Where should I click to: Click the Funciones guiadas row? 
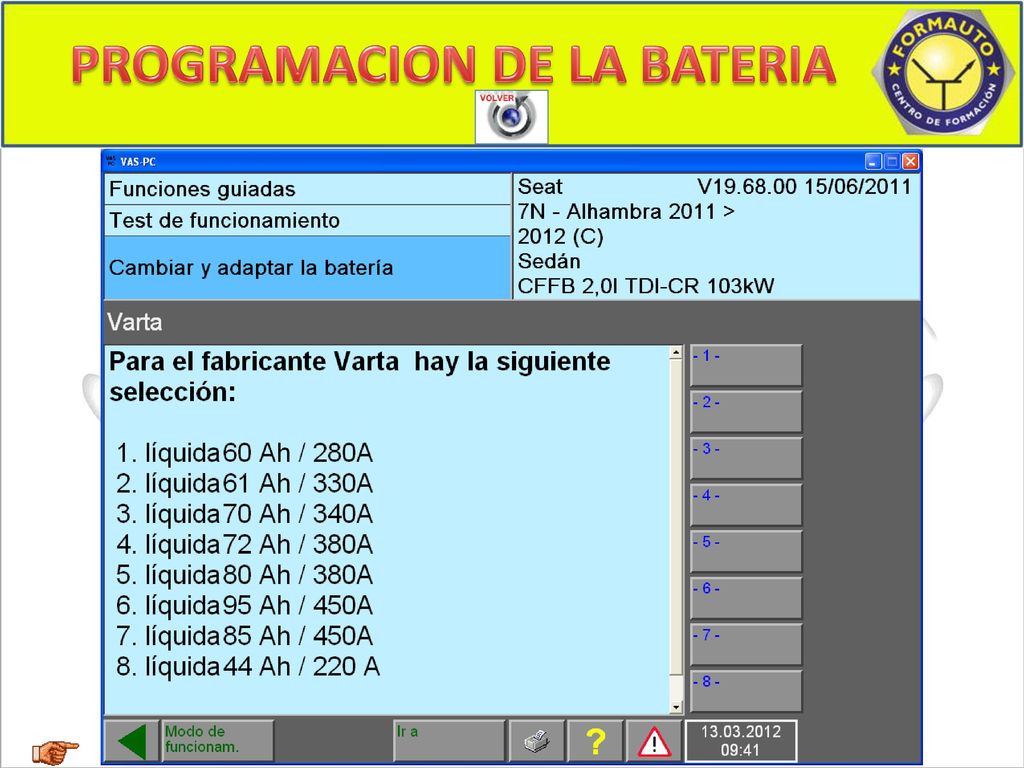307,189
